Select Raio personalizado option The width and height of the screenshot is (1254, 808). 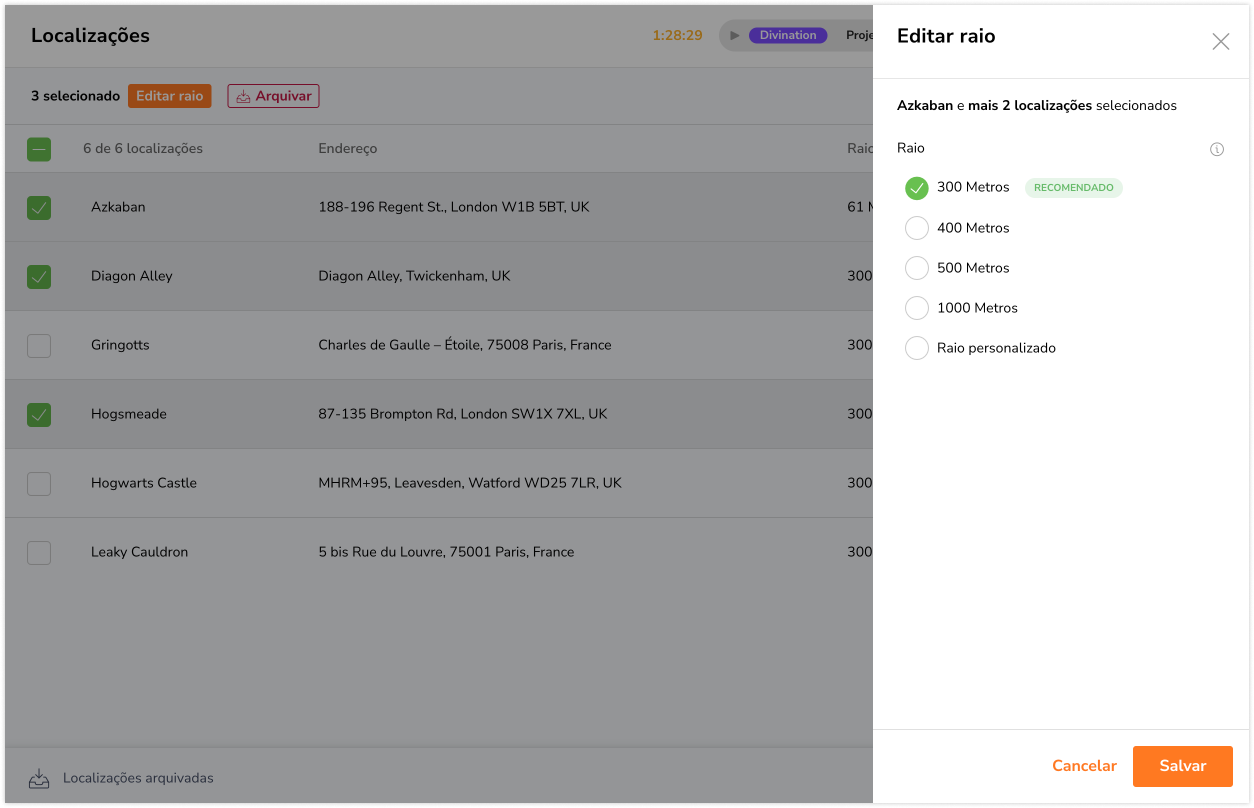[x=916, y=348]
